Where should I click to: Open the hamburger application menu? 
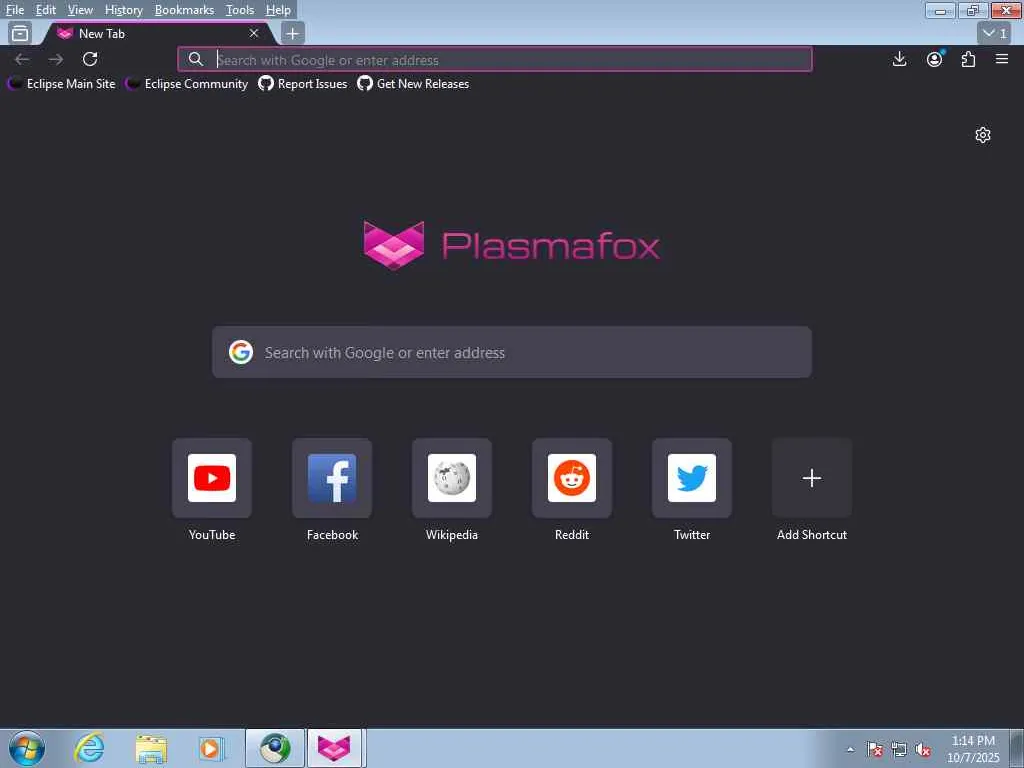(x=1002, y=59)
